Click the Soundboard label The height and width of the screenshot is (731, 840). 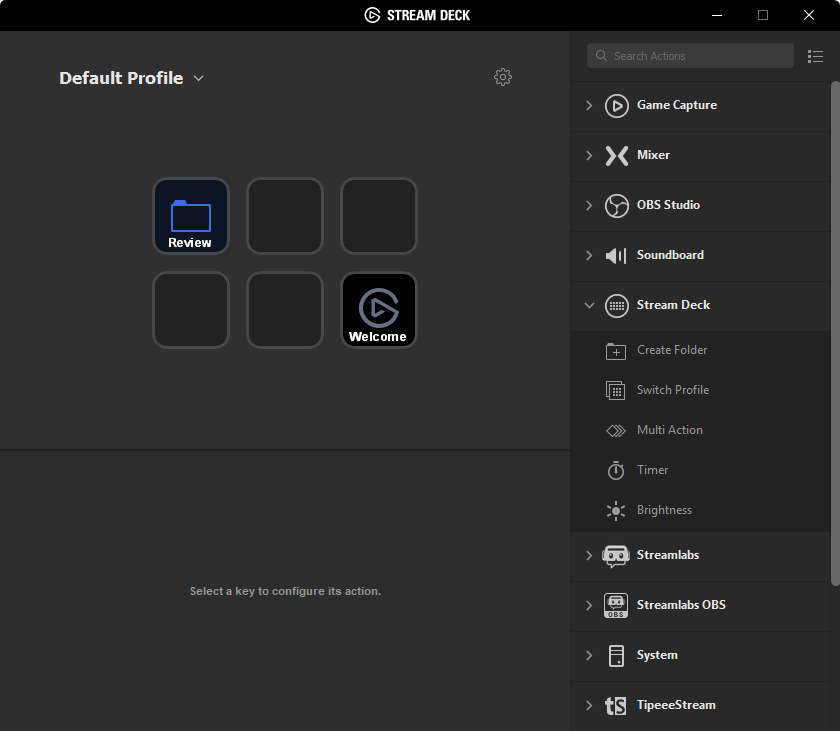tap(670, 255)
